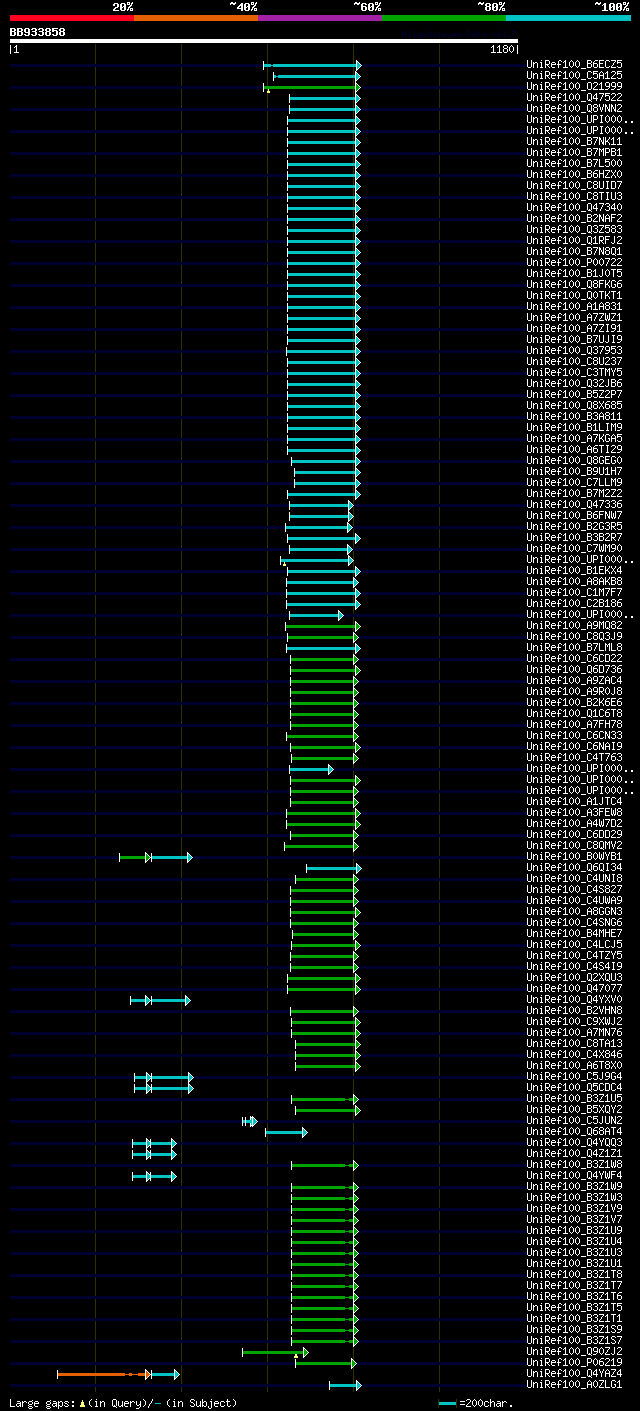Image resolution: width=640 pixels, height=1411 pixels.
Task: Click hit label UniRef100_B5Z2P7
Action: [574, 394]
